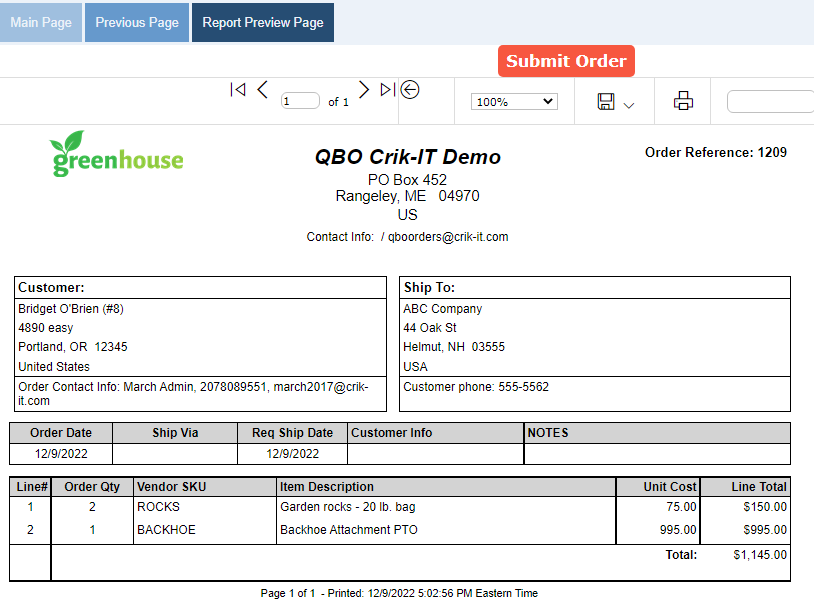Click the circled back arrow icon
Viewport: 814px width, 610px height.
[x=410, y=90]
